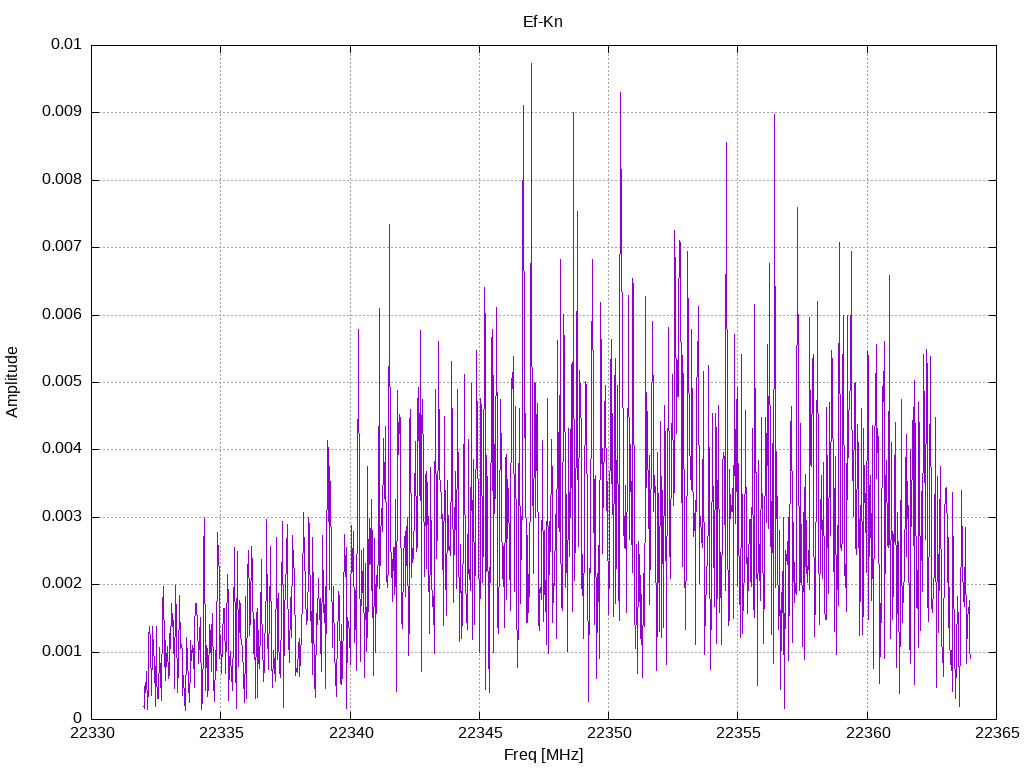Click y-axis tick value 0.001
Viewport: 1024px width, 768px height.
[x=62, y=652]
